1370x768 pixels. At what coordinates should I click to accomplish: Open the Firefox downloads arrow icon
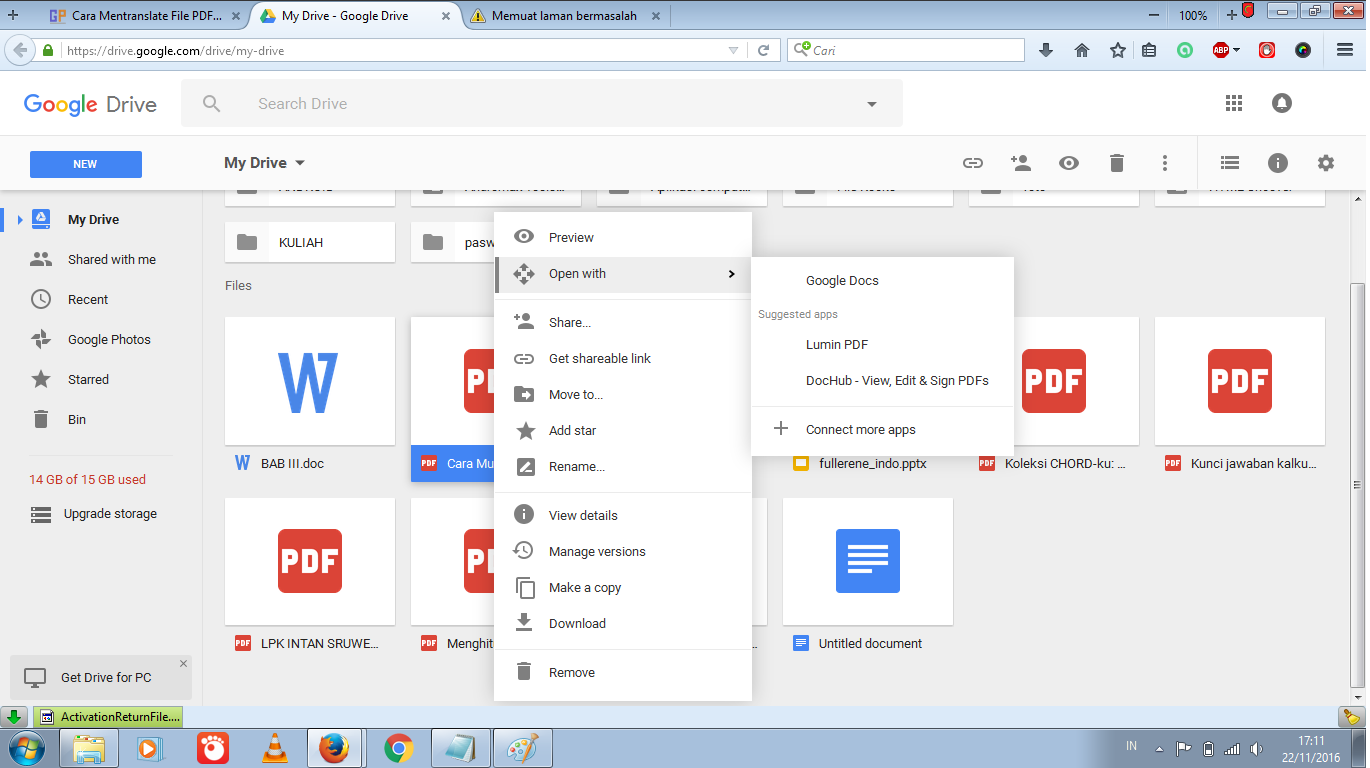[1046, 50]
